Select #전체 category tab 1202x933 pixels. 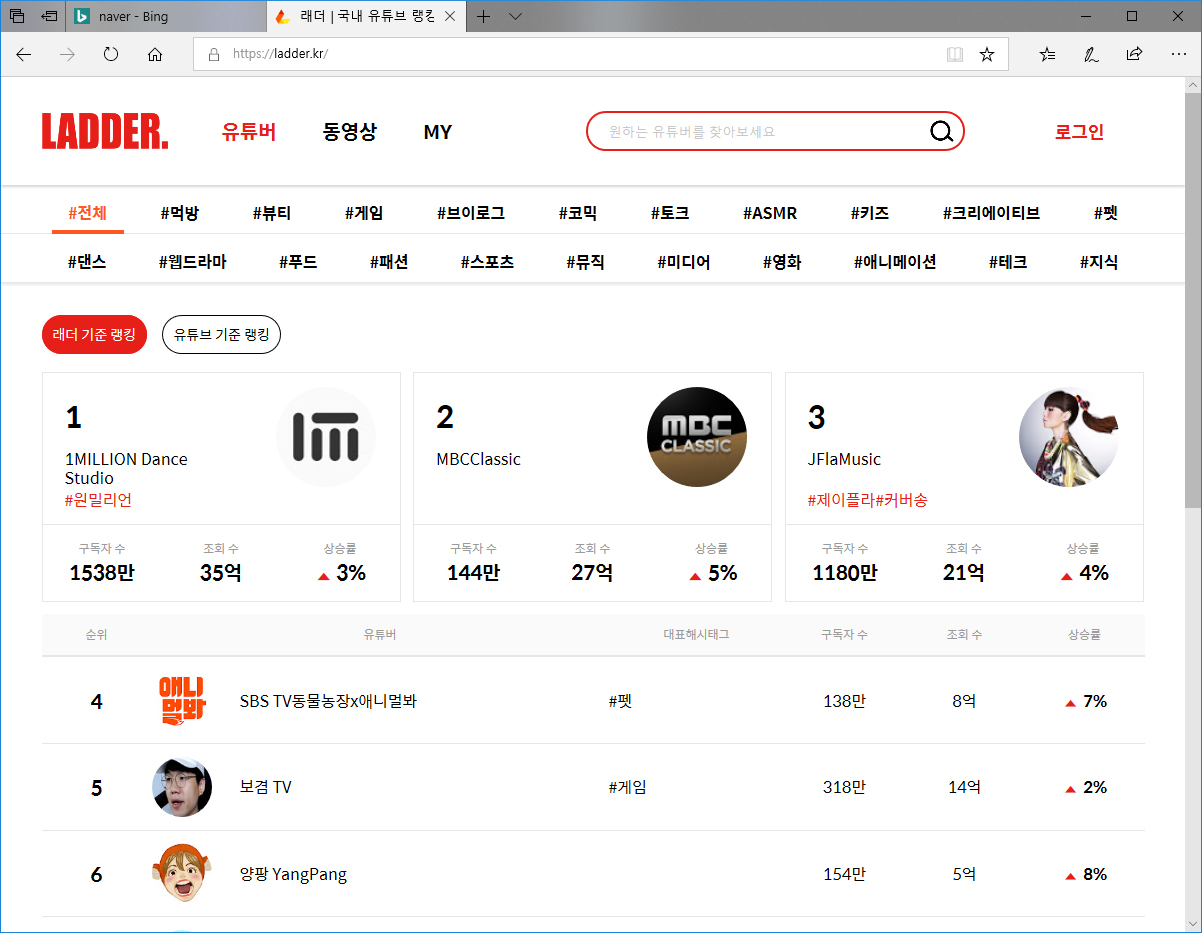tap(87, 213)
